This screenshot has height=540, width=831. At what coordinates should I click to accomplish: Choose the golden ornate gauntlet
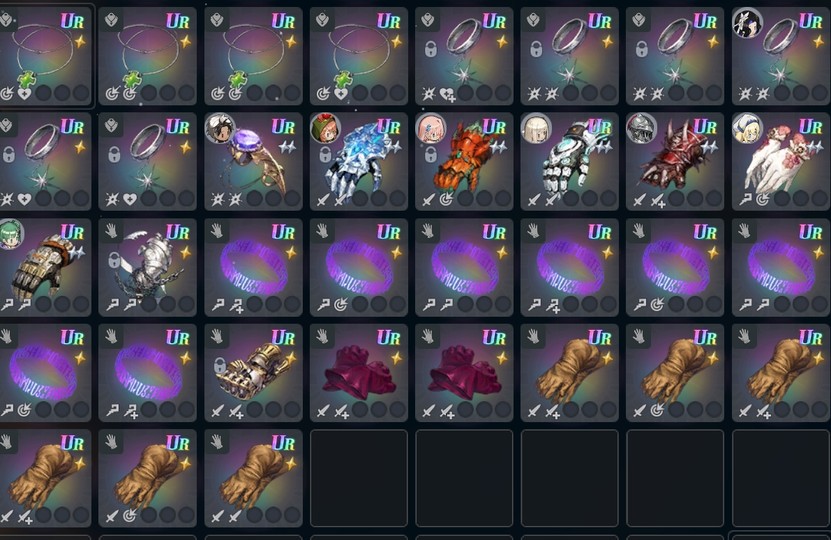[253, 373]
